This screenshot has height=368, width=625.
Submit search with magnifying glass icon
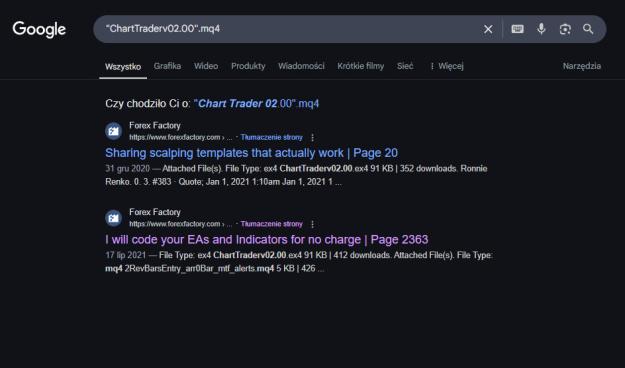click(x=588, y=29)
